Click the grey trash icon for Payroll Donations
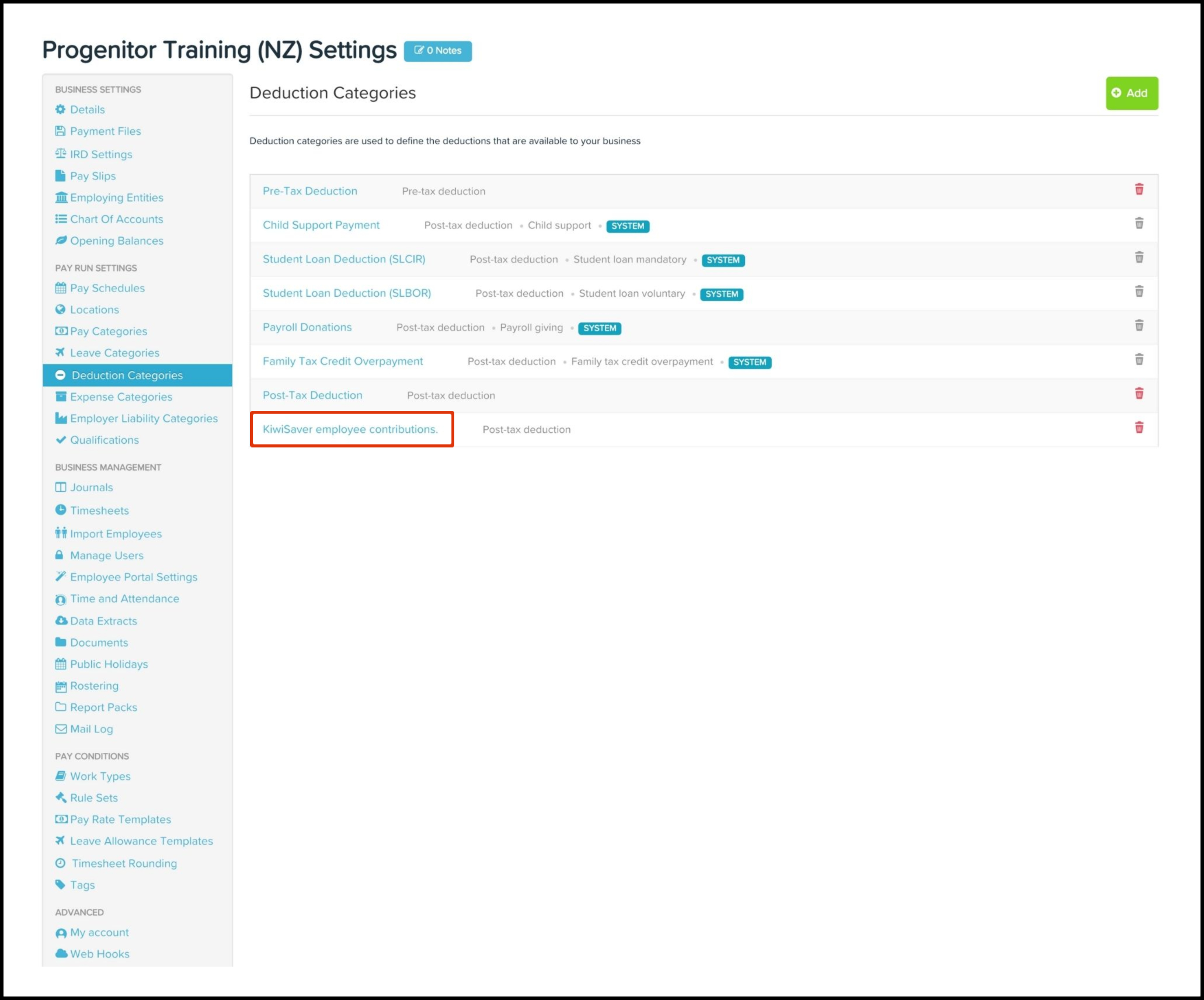This screenshot has height=1000, width=1204. click(x=1139, y=325)
